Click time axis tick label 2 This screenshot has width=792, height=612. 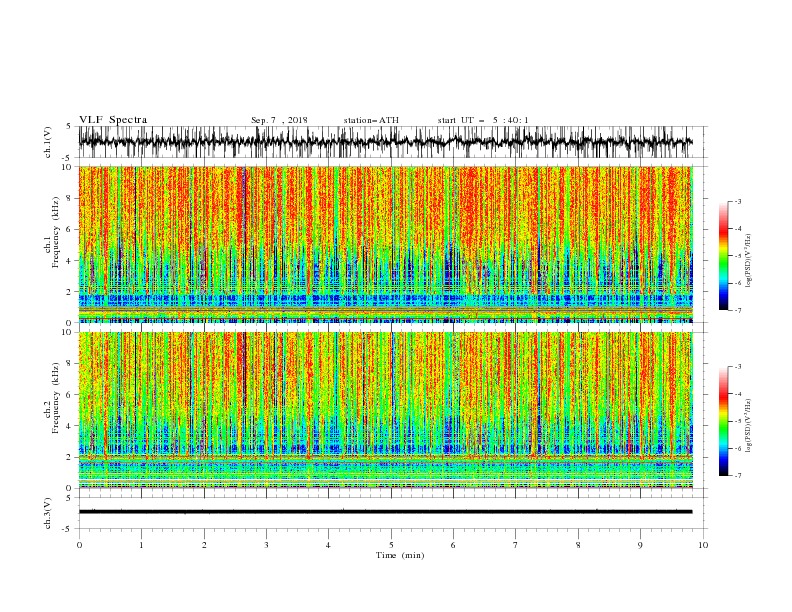pos(204,545)
